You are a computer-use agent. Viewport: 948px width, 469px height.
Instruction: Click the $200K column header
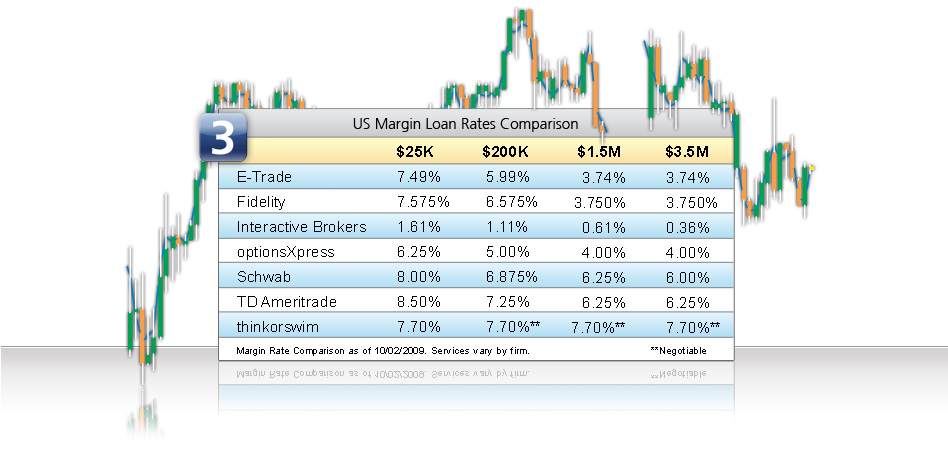pos(505,152)
